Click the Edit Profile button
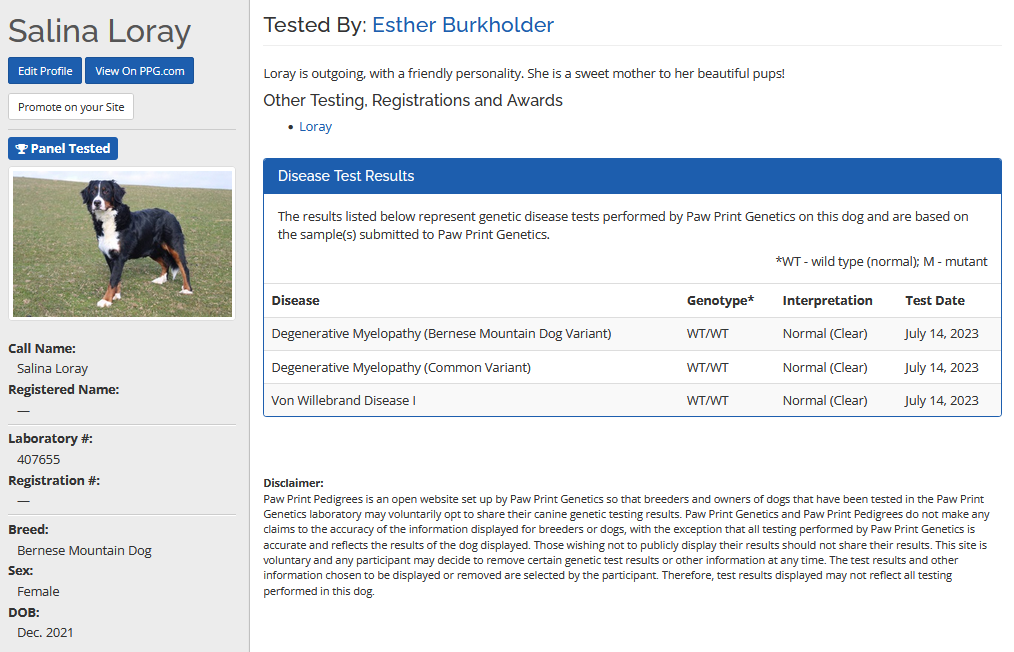The height and width of the screenshot is (652, 1014). click(x=45, y=71)
